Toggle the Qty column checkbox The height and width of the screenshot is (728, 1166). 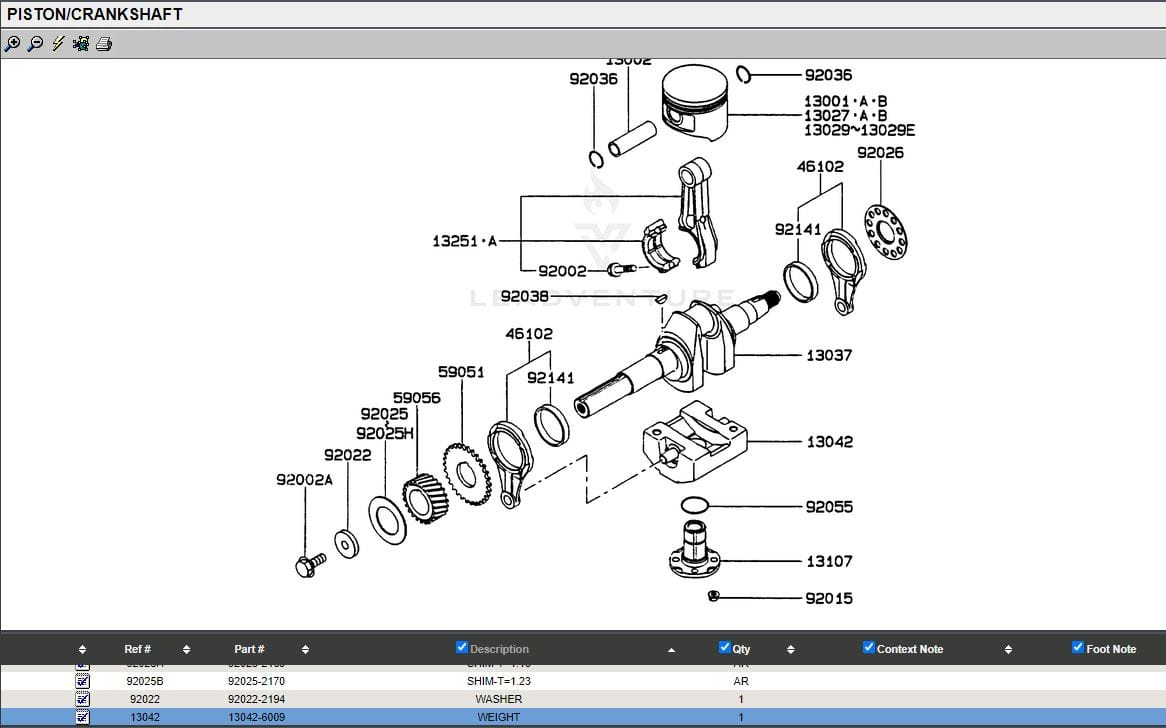[725, 648]
